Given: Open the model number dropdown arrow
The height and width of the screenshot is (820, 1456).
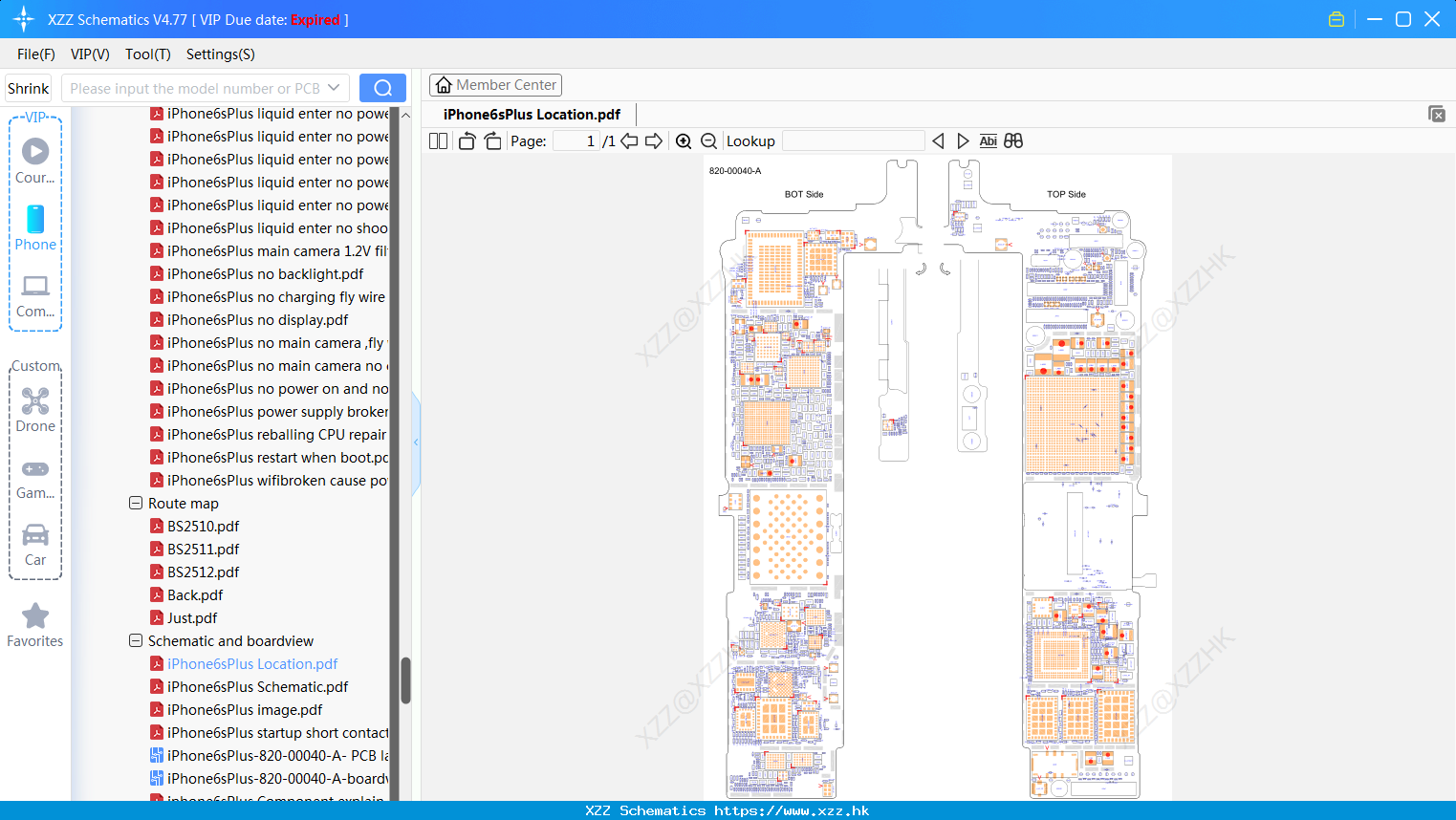Looking at the screenshot, I should pyautogui.click(x=334, y=88).
